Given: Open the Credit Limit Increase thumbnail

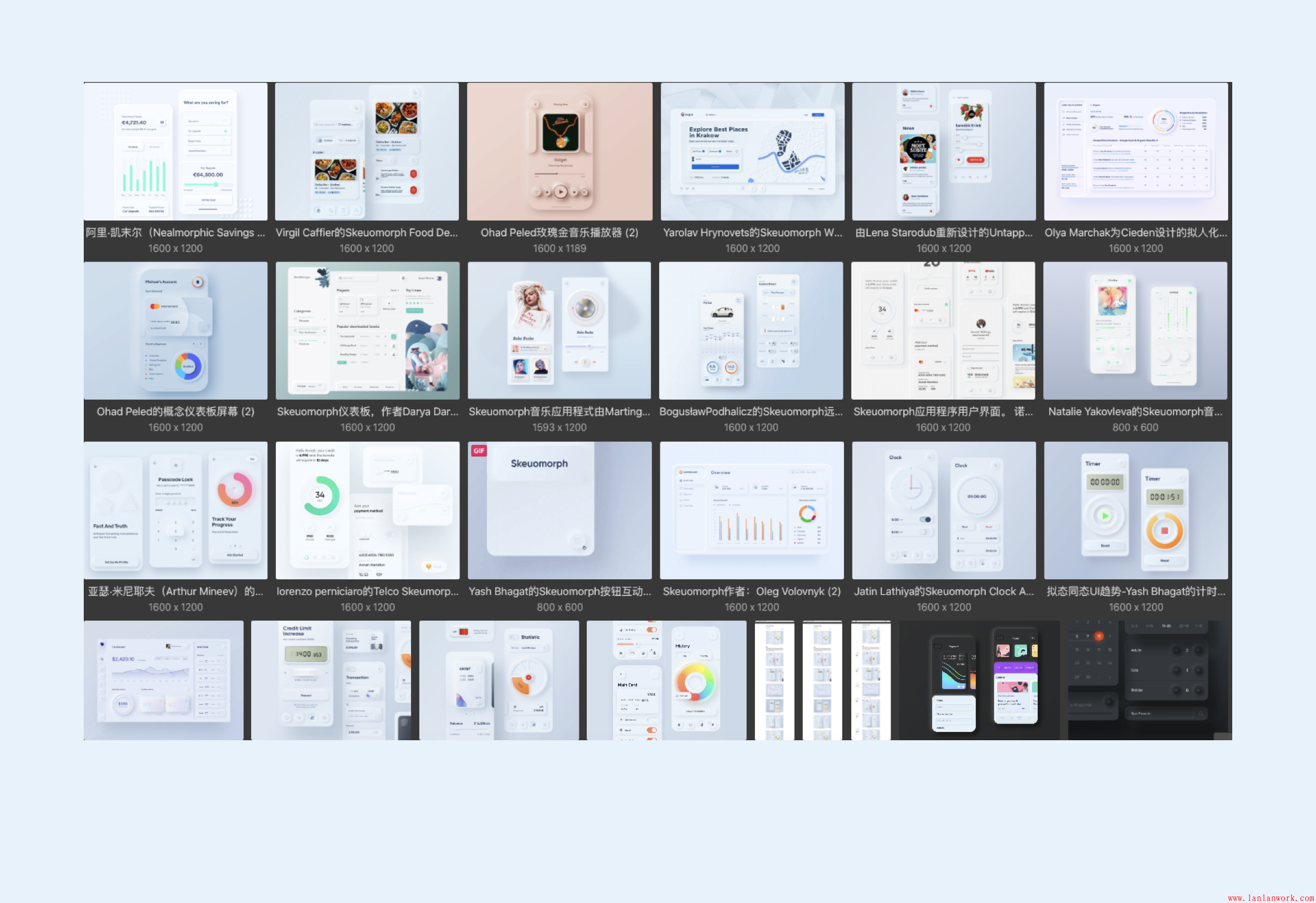Looking at the screenshot, I should pyautogui.click(x=331, y=680).
